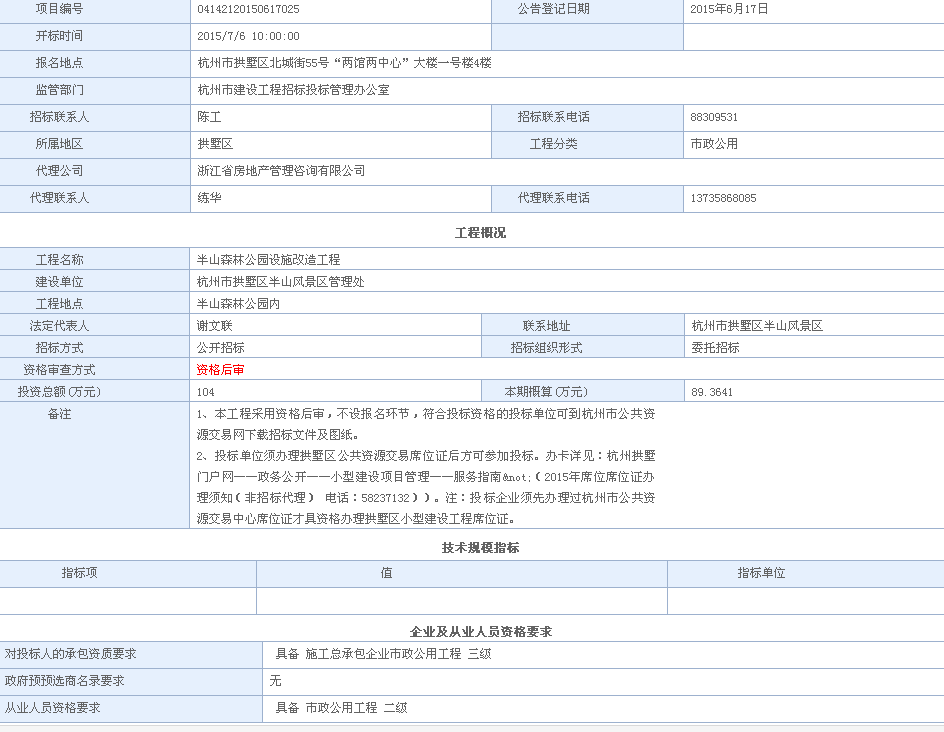Select the 工程分类 value 市政公用

pos(714,144)
